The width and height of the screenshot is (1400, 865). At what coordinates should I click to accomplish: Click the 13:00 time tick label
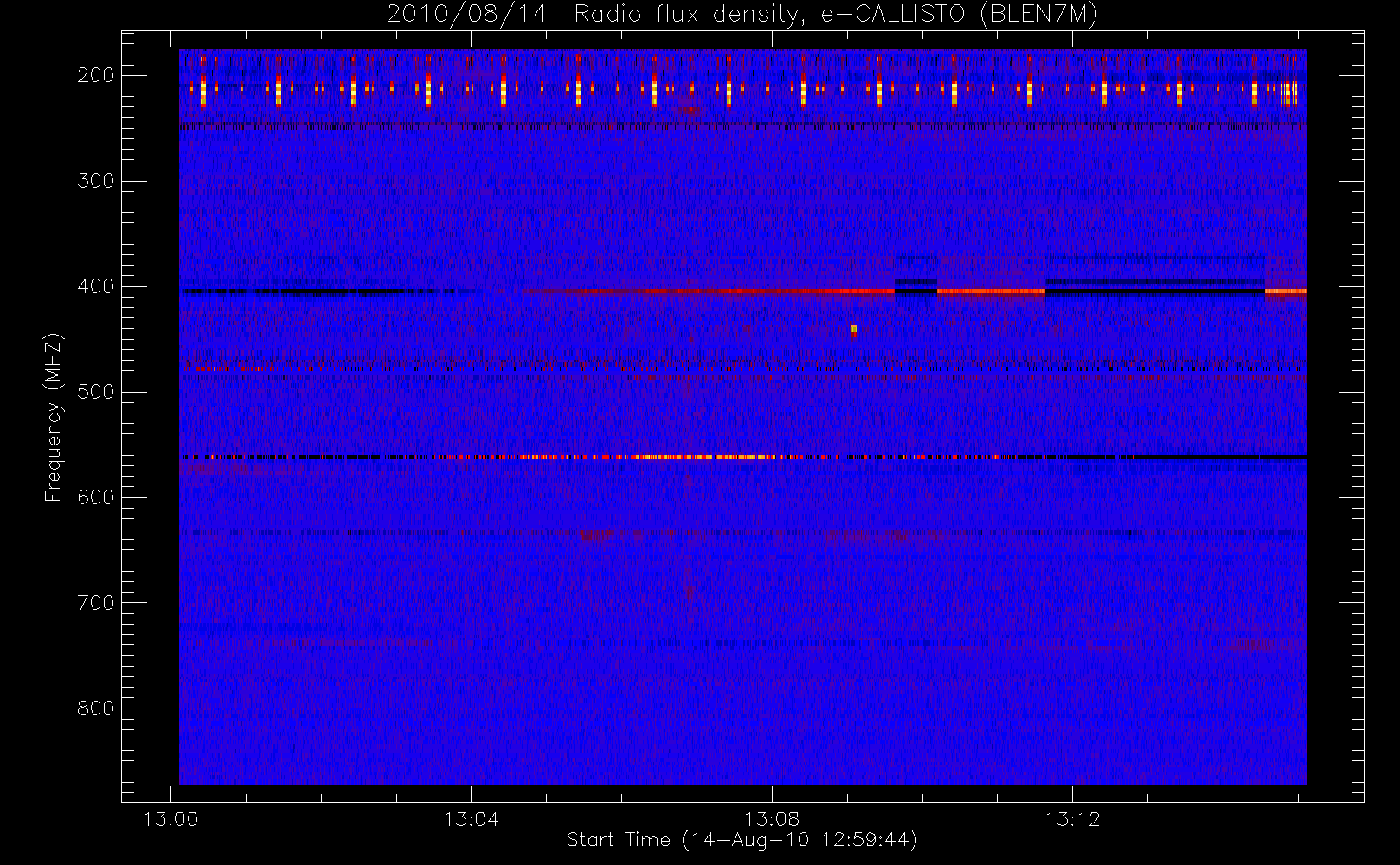point(170,819)
